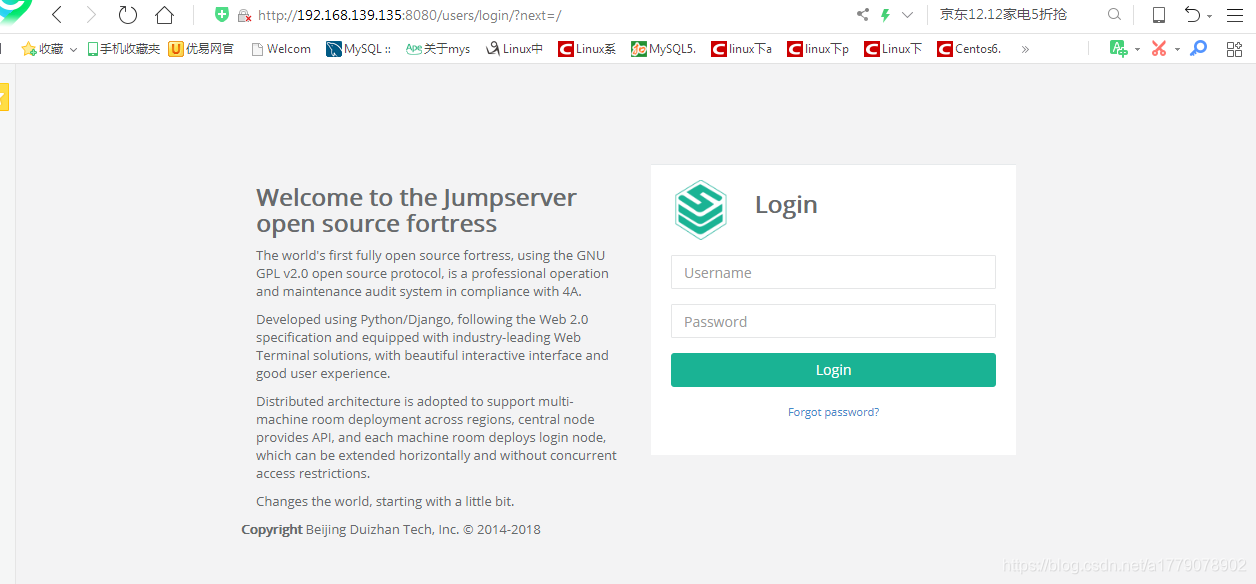Open the 优易网官 bookmark
The image size is (1256, 584).
pyautogui.click(x=201, y=49)
